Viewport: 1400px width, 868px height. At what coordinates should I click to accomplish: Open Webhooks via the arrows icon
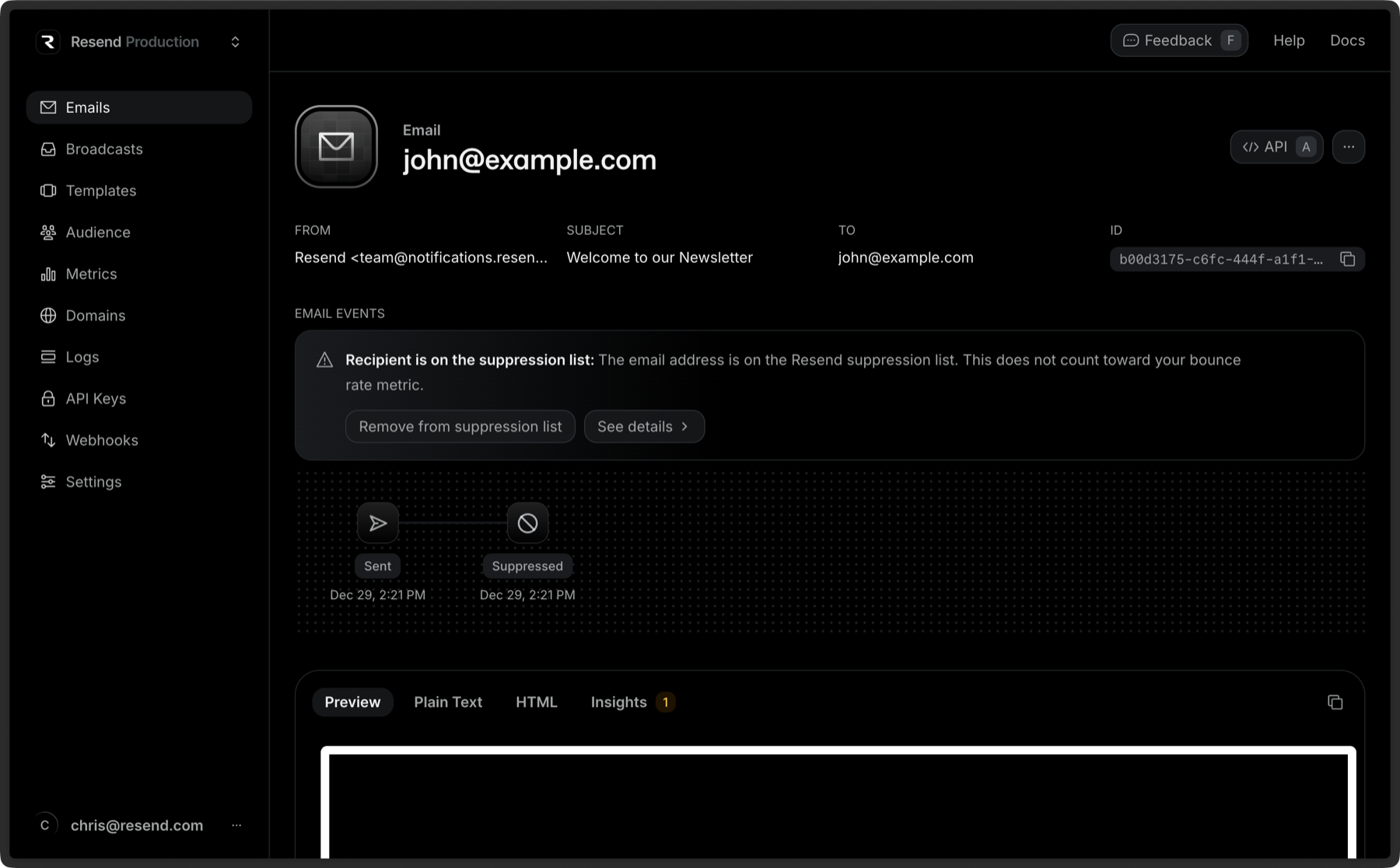(48, 439)
